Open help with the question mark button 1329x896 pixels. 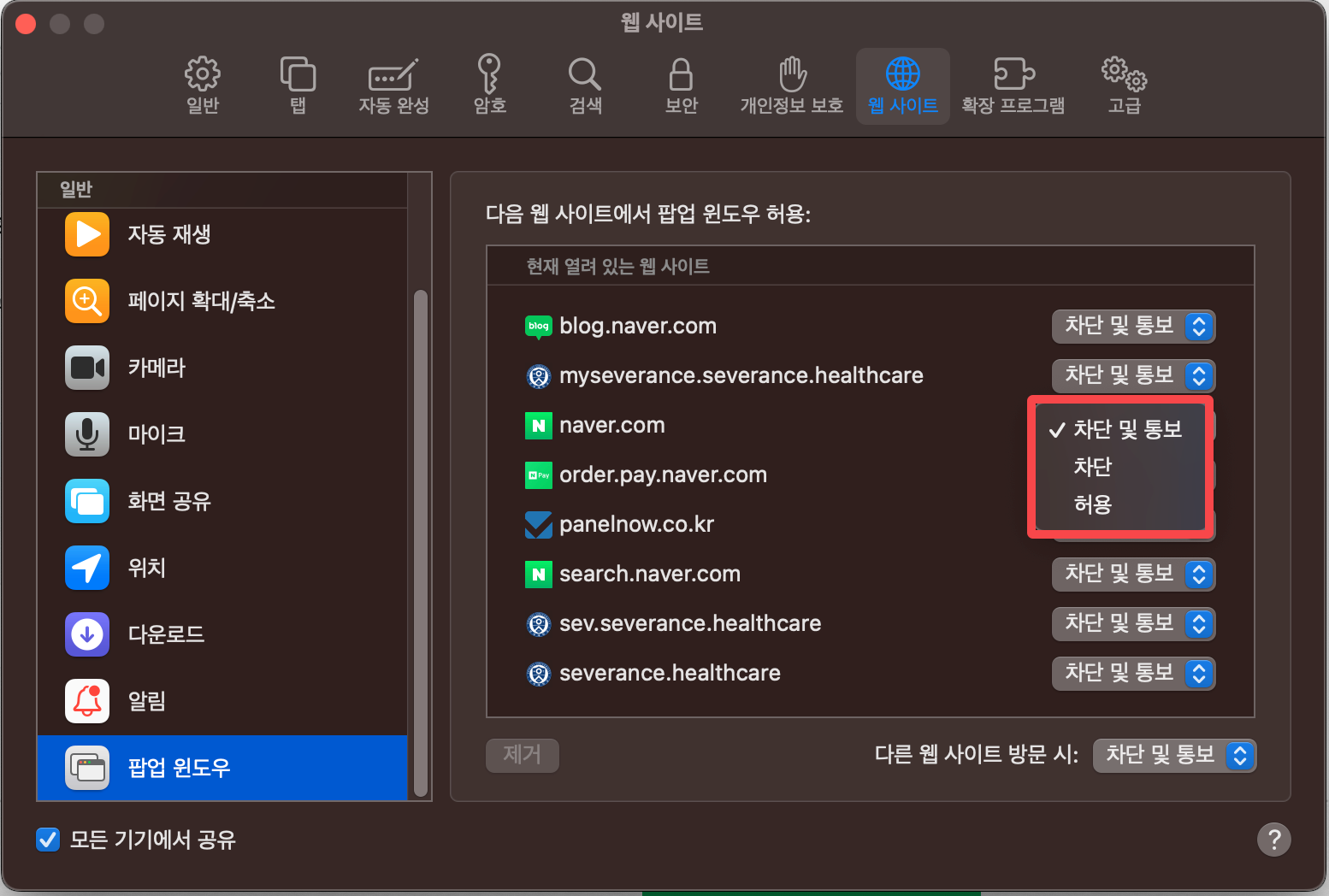[1274, 840]
